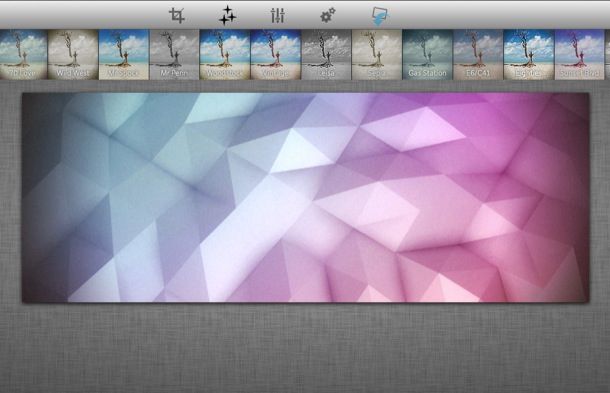Apply the 70 Love filter
This screenshot has width=610, height=393.
[23, 54]
